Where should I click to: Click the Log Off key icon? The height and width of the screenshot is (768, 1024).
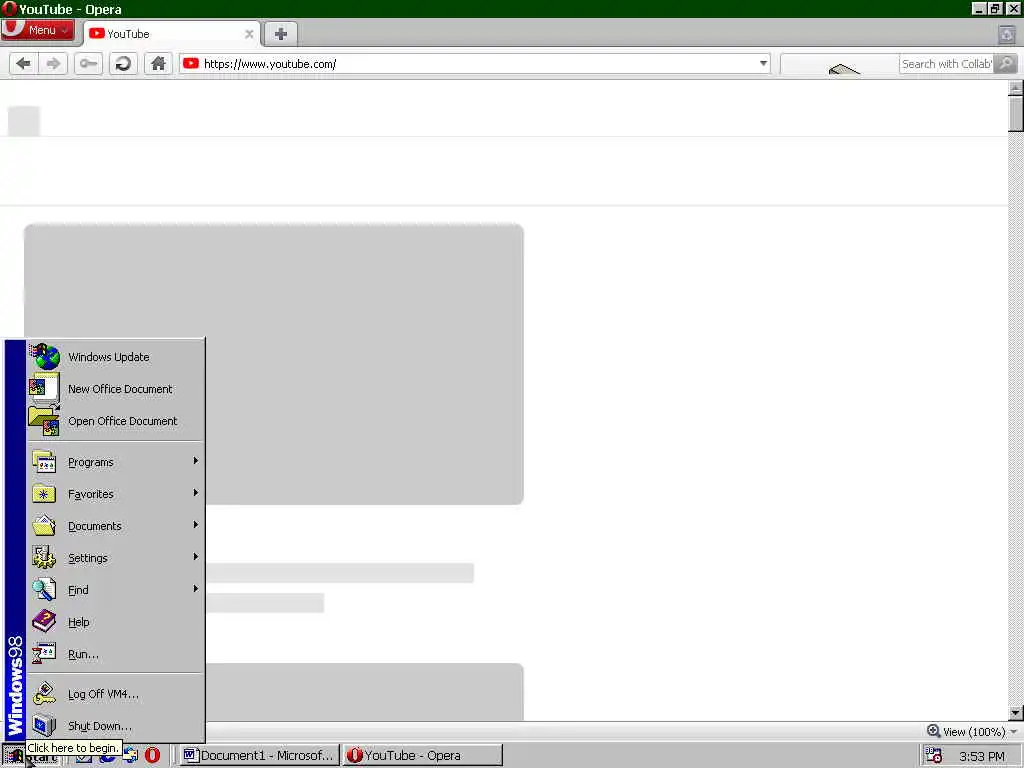(44, 694)
